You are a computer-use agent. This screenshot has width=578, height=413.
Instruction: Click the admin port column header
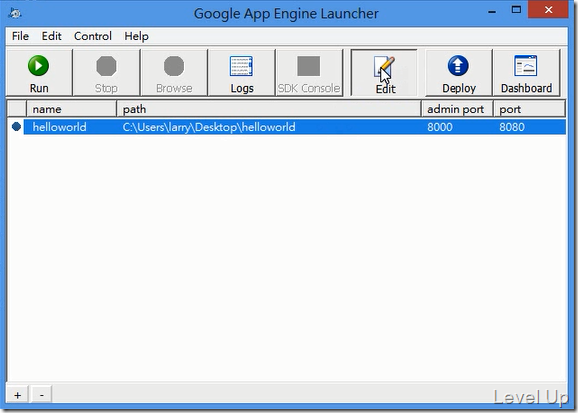(457, 109)
